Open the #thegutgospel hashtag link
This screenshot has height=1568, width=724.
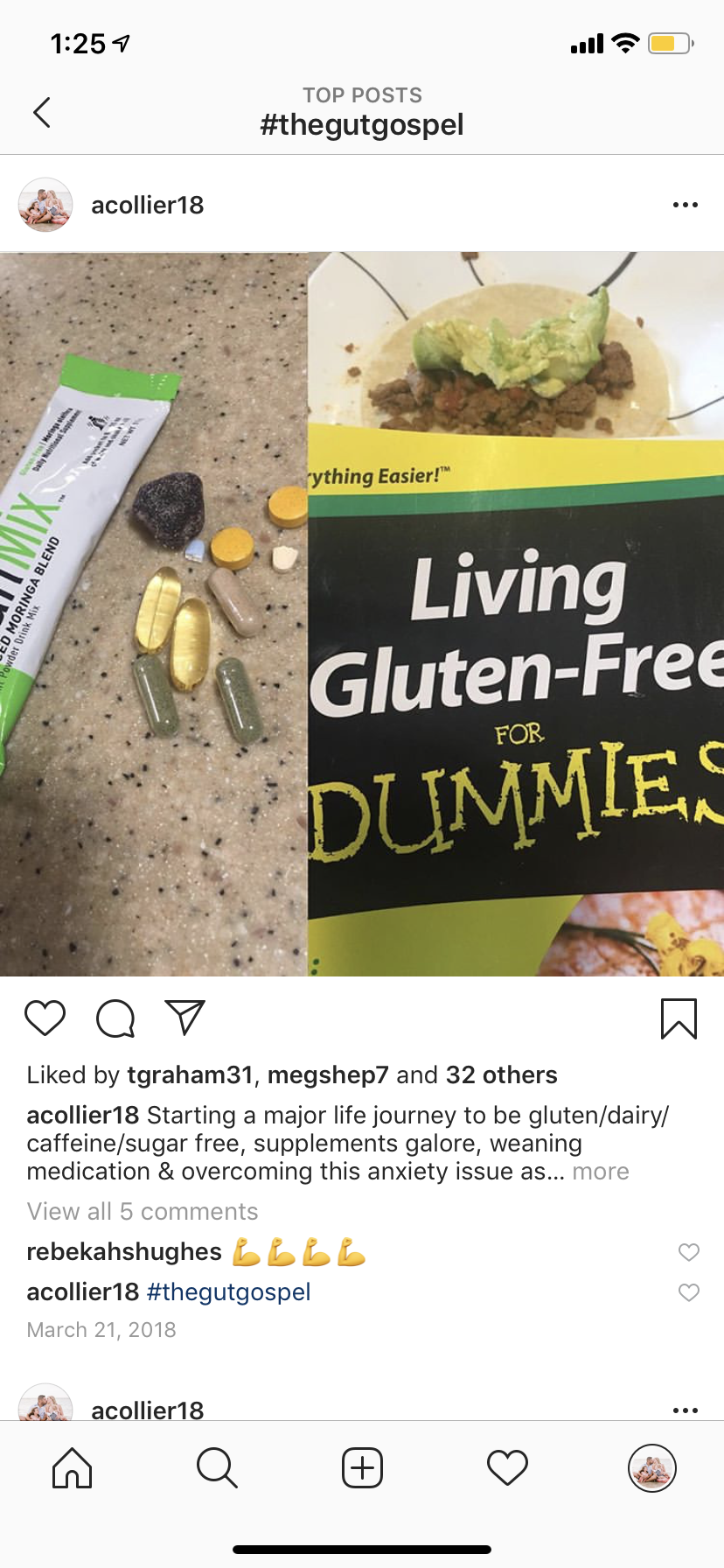click(x=229, y=1292)
